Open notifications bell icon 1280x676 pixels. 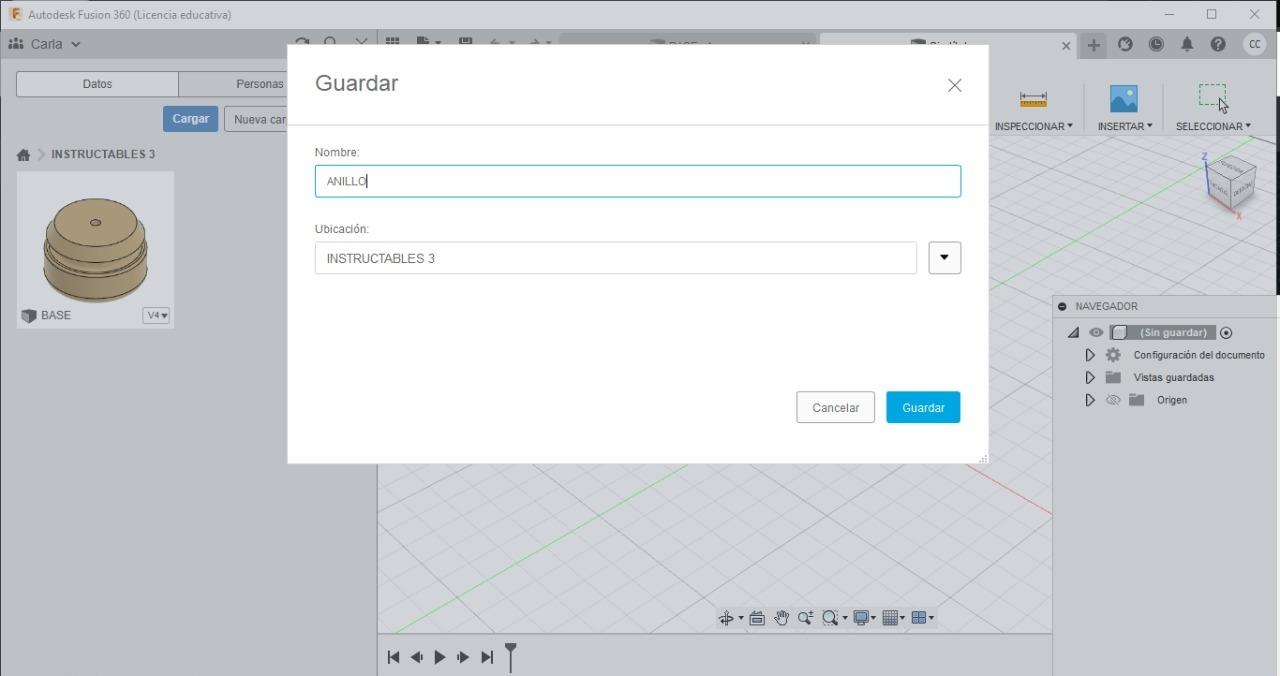point(1187,44)
